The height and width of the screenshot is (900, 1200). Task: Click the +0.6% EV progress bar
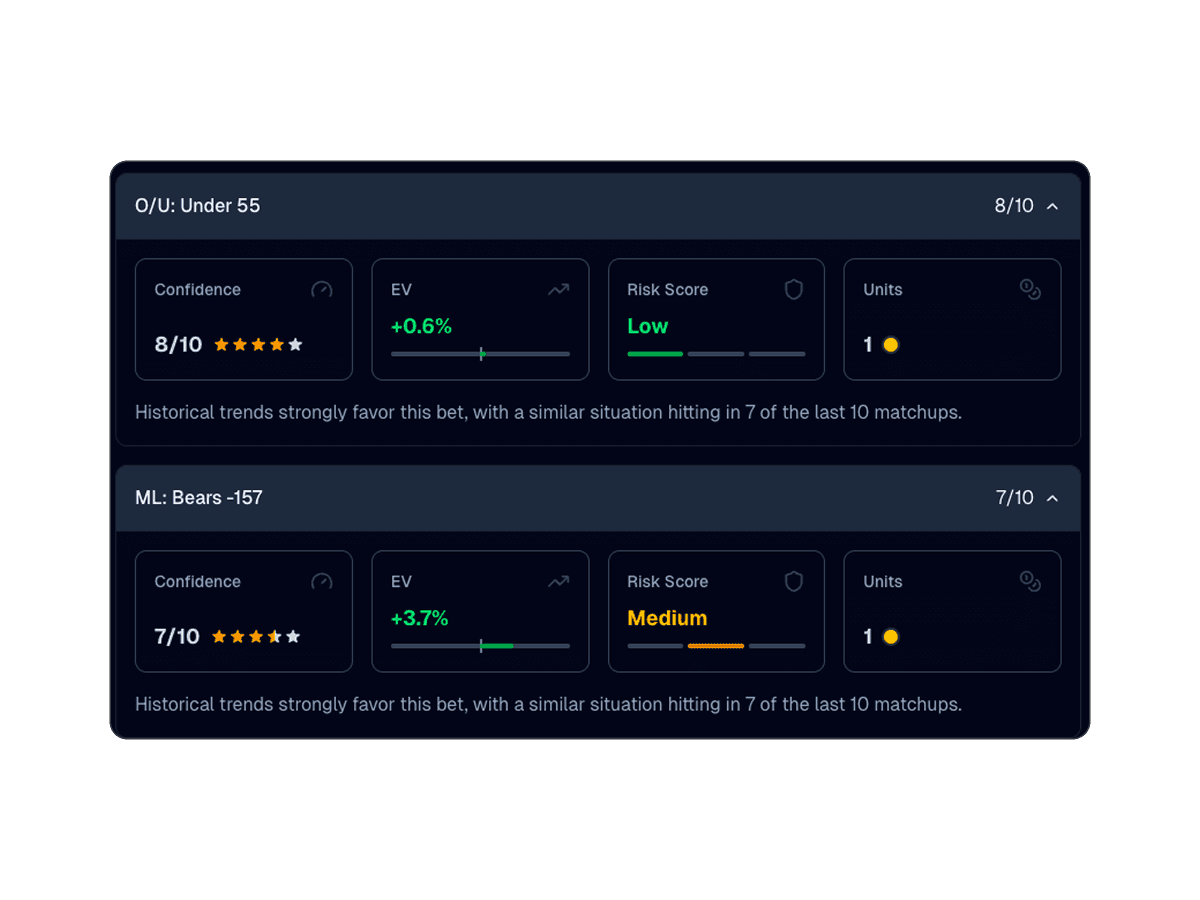point(480,354)
